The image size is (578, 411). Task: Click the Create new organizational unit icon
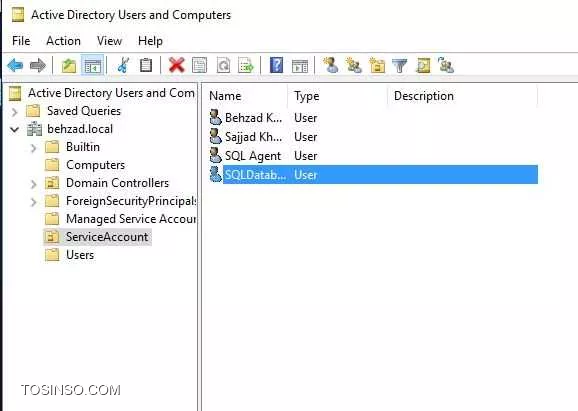tap(377, 66)
